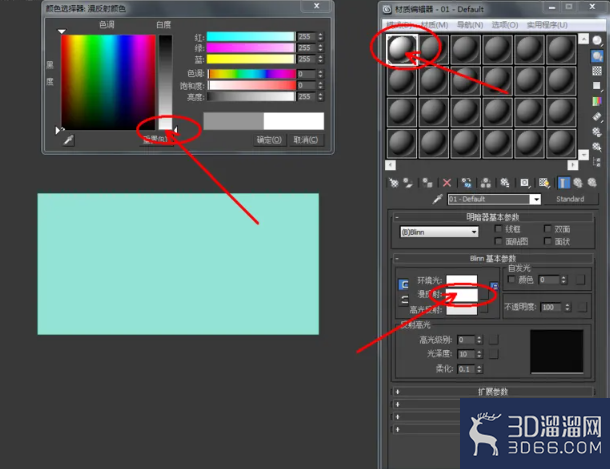Click Material ID Channel icon
The image size is (610, 469).
524,182
